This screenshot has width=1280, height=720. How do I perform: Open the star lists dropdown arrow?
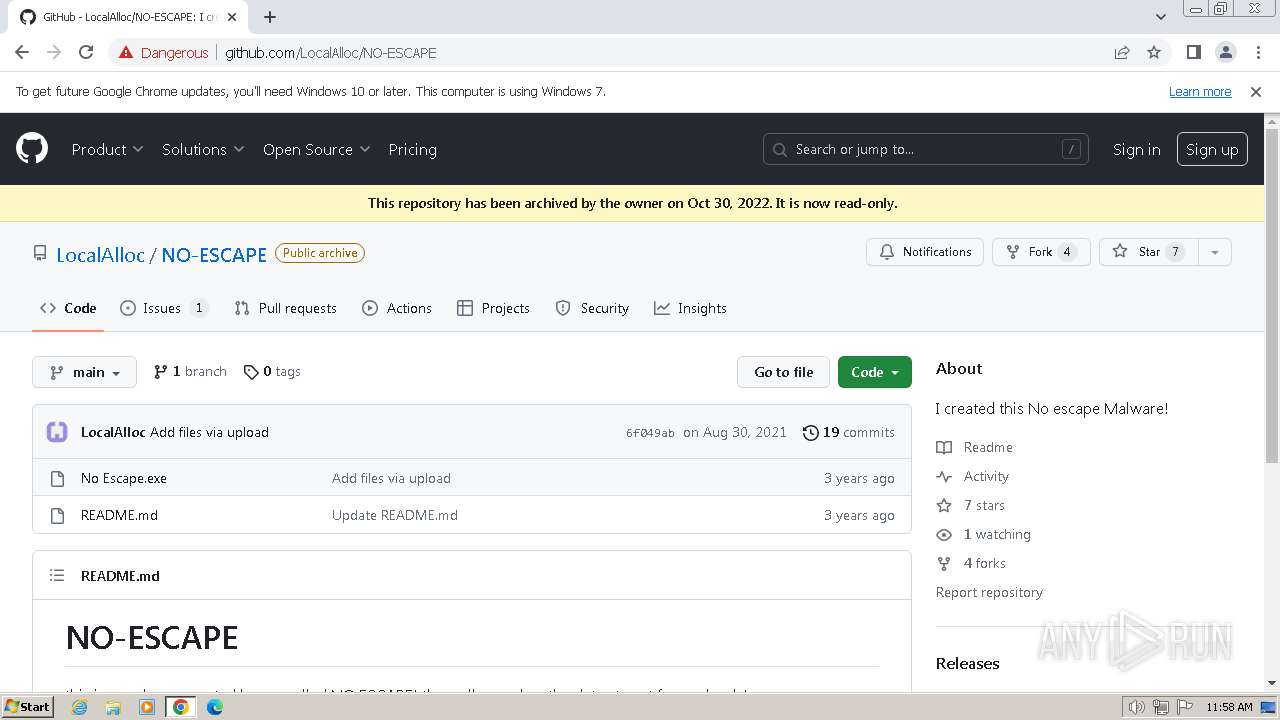click(1214, 252)
